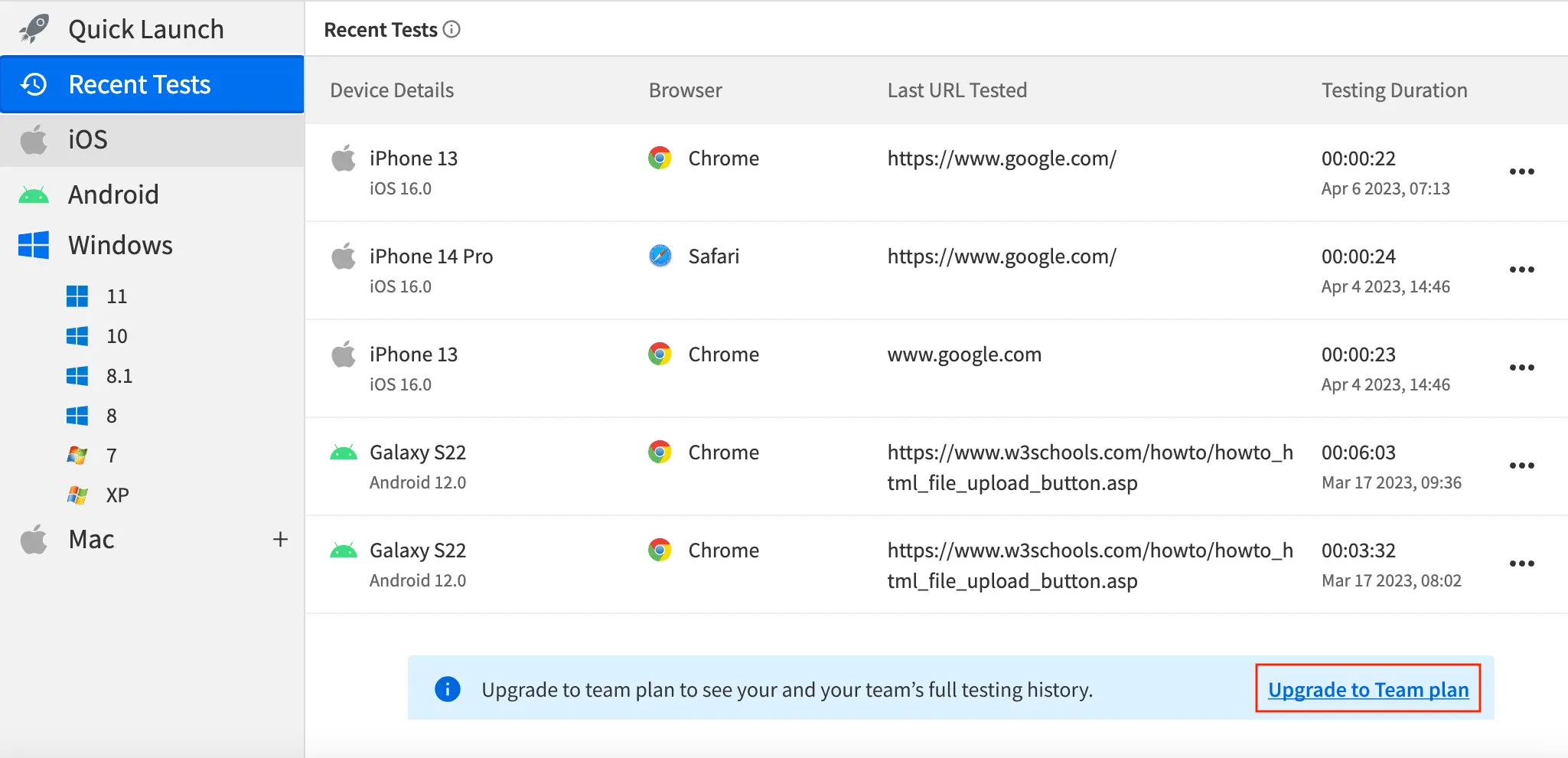Viewport: 1568px width, 758px height.
Task: Select Windows 7 in the sidebar
Action: (x=112, y=456)
